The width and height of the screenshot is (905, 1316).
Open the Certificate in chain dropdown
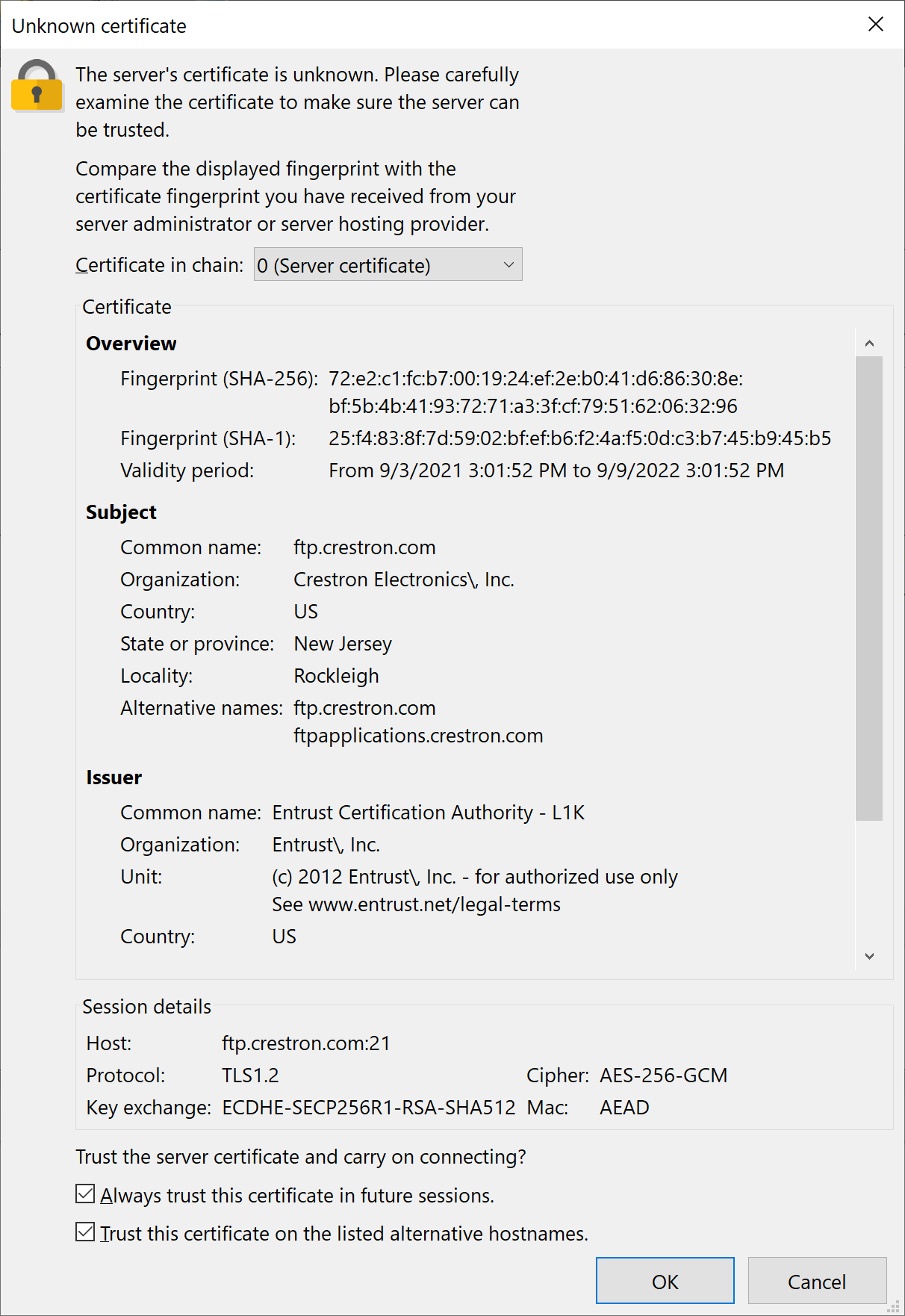click(x=388, y=265)
